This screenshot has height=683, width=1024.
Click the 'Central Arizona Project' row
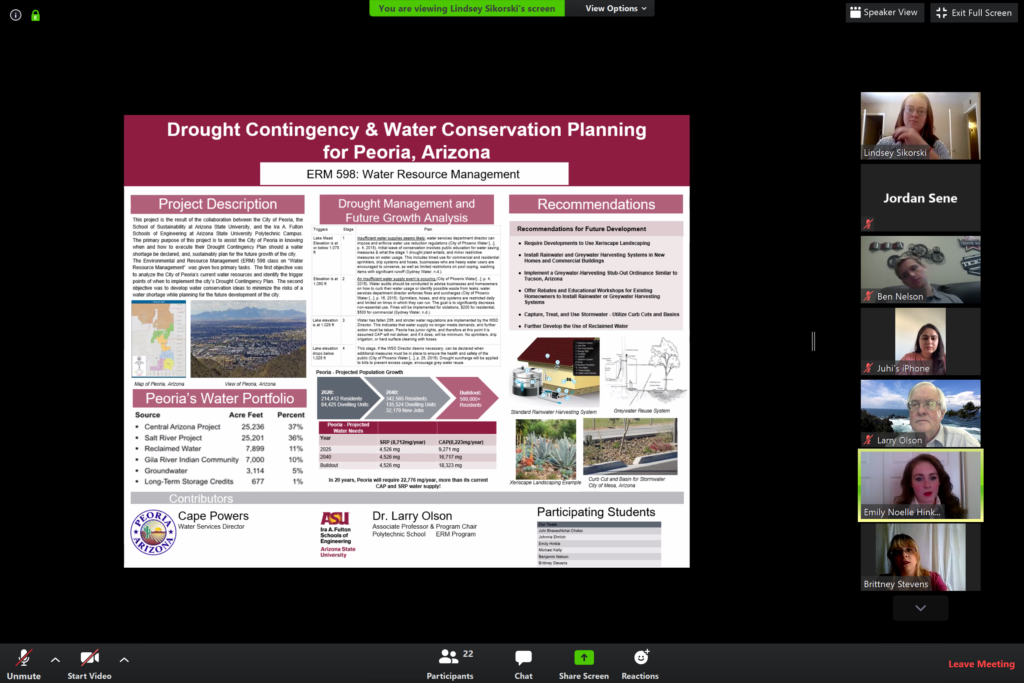coord(219,426)
